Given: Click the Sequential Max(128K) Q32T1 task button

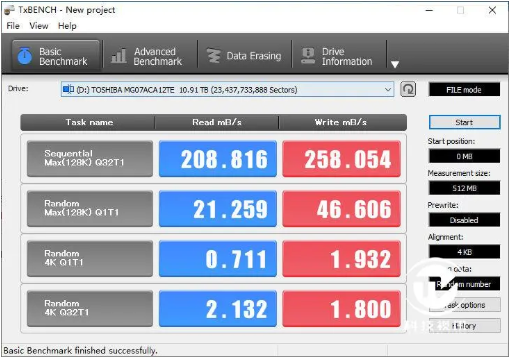Looking at the screenshot, I should (x=90, y=159).
